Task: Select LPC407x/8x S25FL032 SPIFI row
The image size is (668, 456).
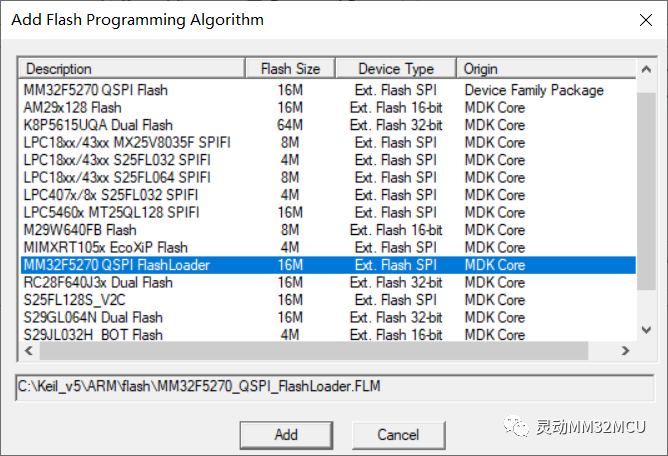Action: [x=328, y=195]
